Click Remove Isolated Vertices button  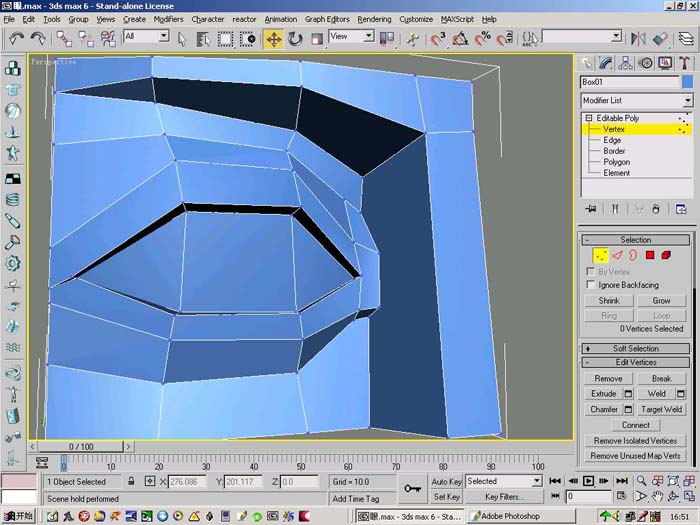(635, 441)
